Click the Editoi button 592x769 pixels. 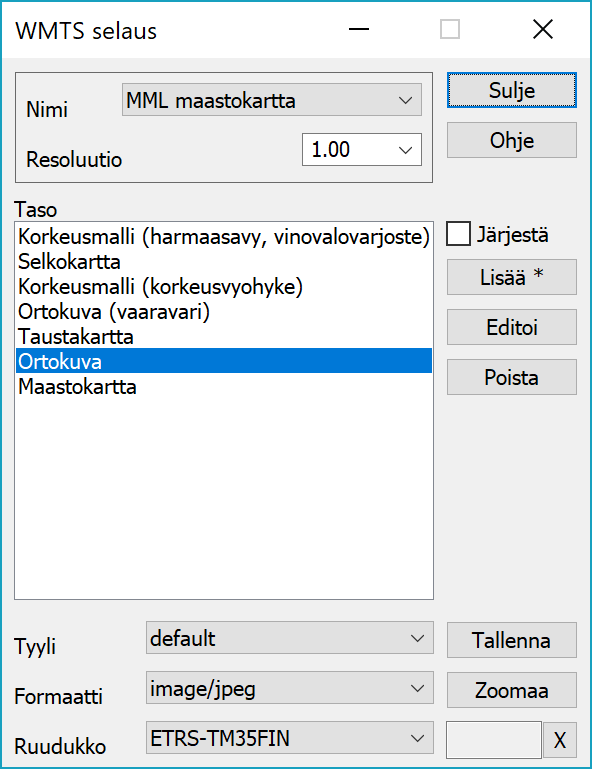tap(512, 327)
